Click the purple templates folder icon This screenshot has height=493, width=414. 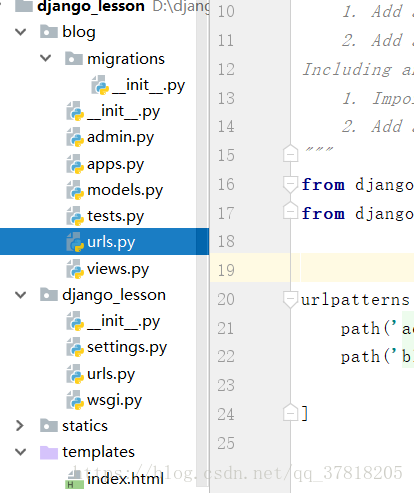49,452
